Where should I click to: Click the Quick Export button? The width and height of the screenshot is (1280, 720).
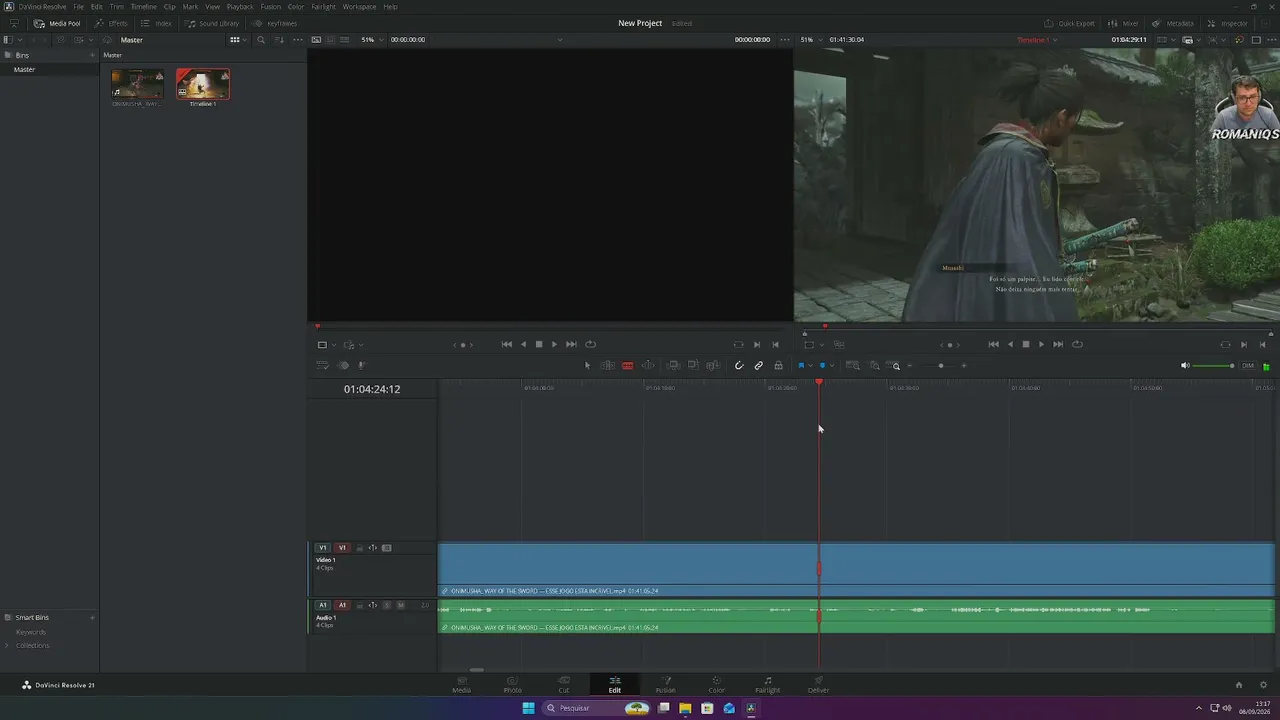click(1070, 23)
